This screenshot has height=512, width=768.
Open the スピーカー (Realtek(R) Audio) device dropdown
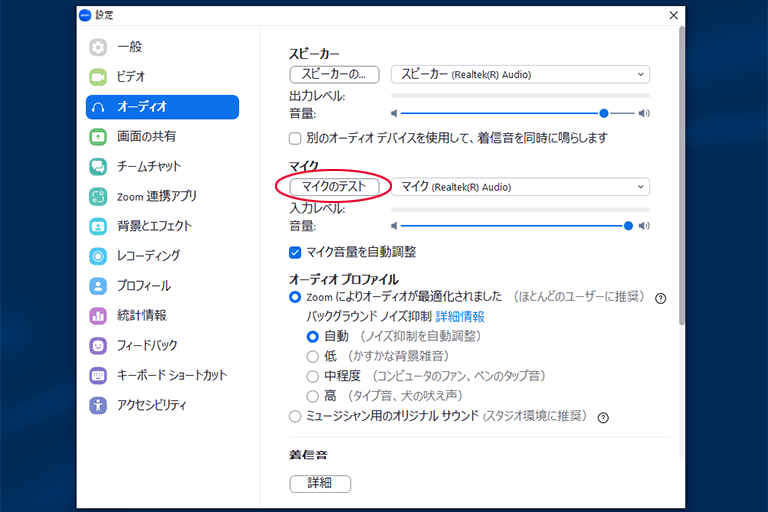tap(520, 74)
